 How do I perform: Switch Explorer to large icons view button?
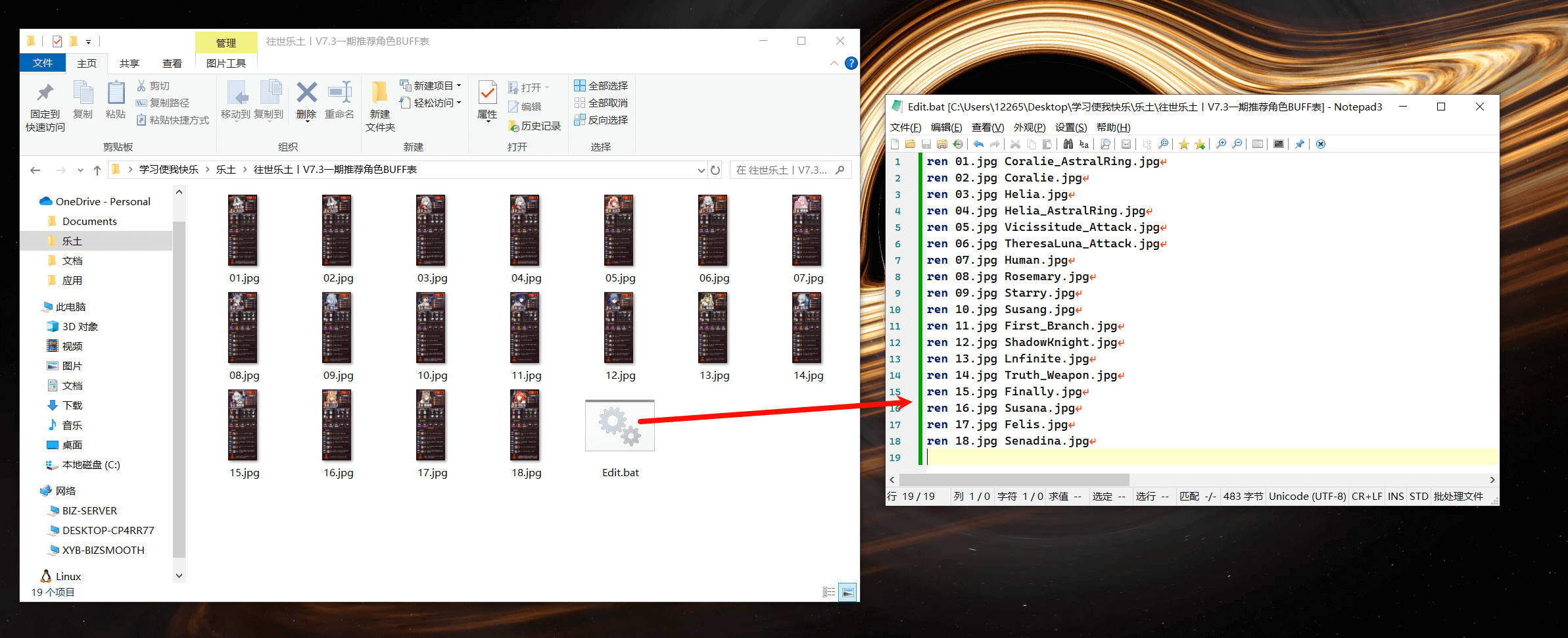point(848,592)
